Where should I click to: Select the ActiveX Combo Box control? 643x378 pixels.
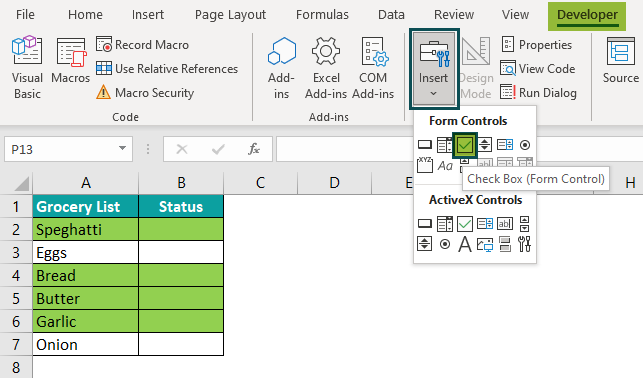pos(445,224)
